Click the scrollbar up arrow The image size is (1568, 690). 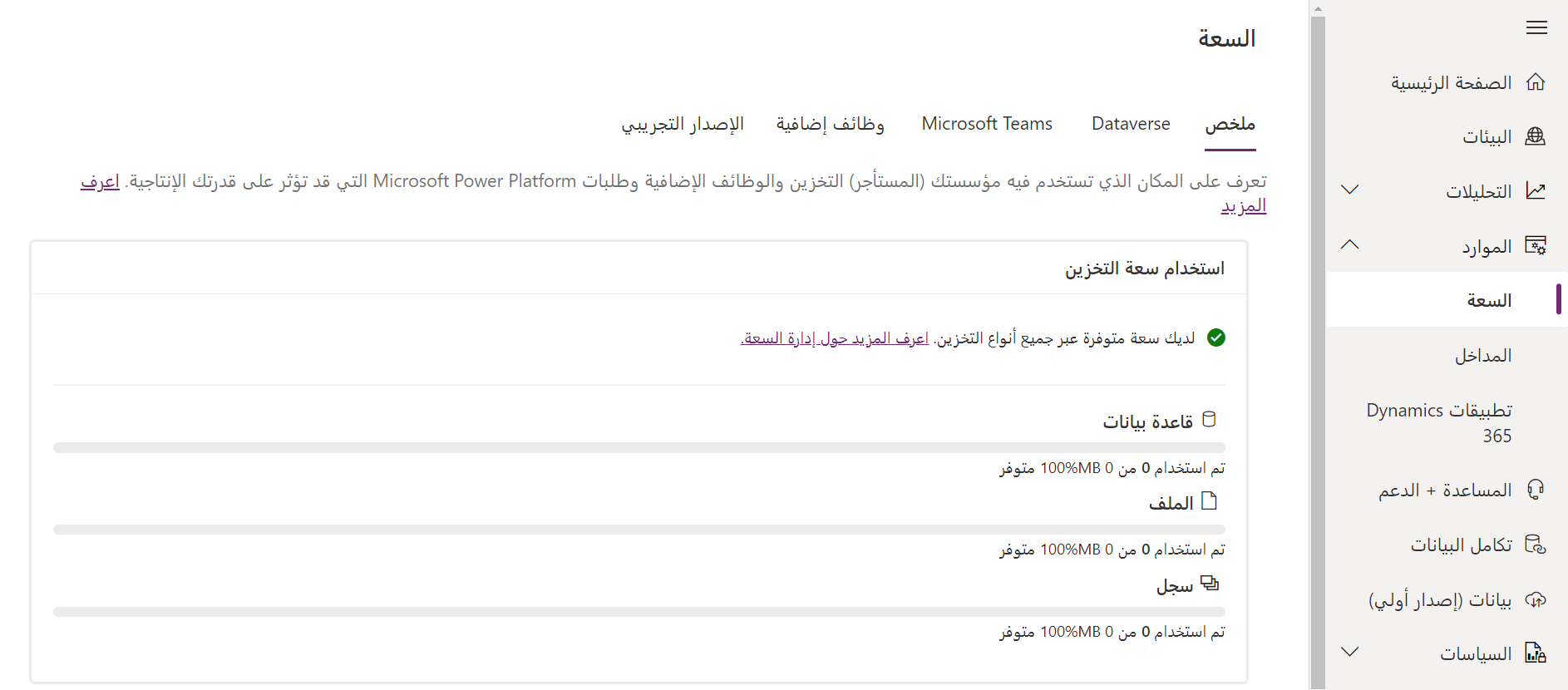[x=1318, y=8]
